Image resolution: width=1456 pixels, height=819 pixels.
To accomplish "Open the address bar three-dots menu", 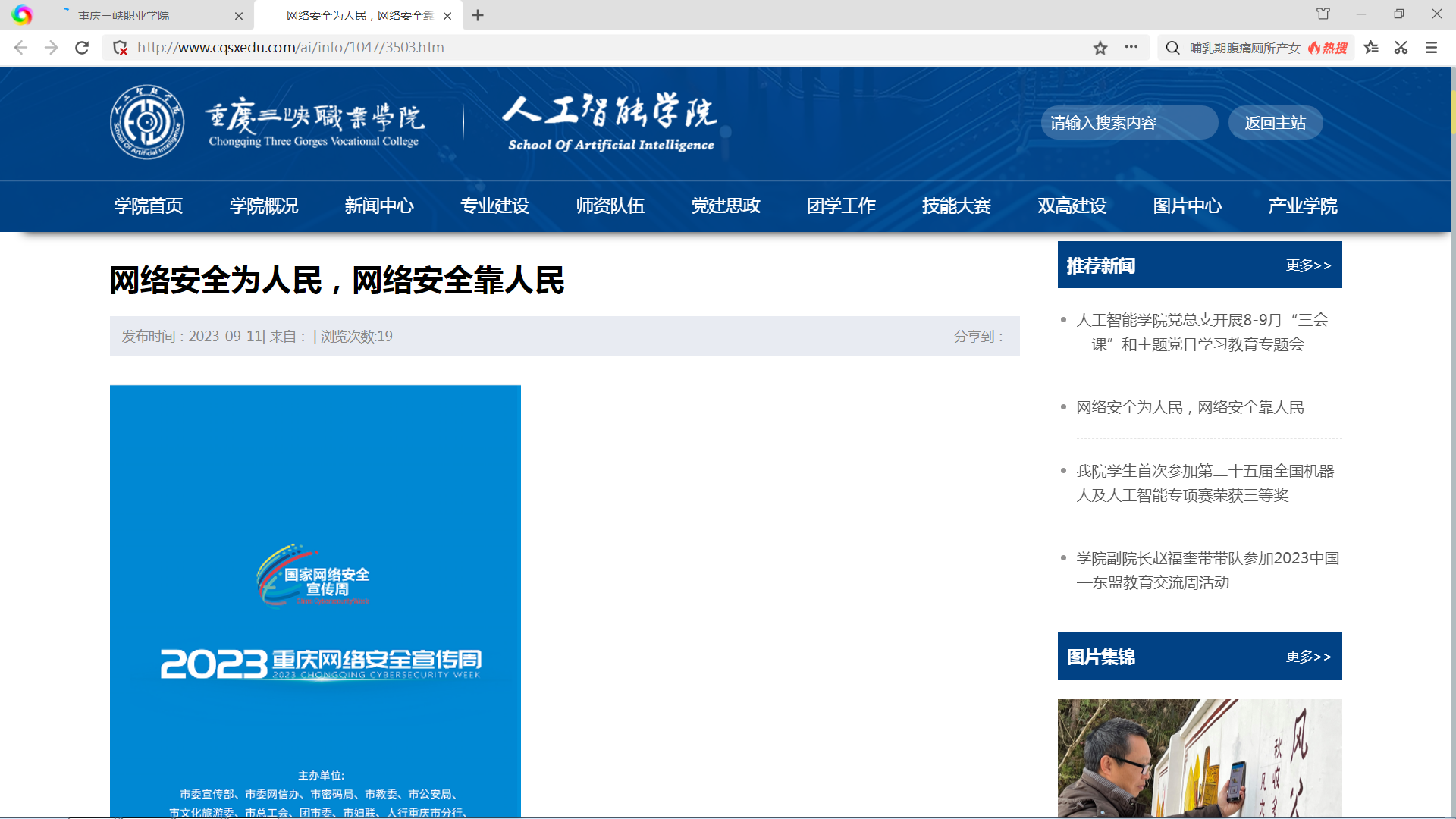I will [1131, 47].
